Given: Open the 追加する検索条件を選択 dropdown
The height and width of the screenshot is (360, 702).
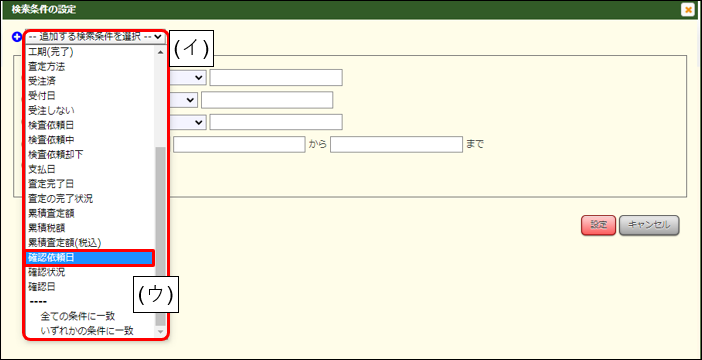Looking at the screenshot, I should pyautogui.click(x=94, y=37).
